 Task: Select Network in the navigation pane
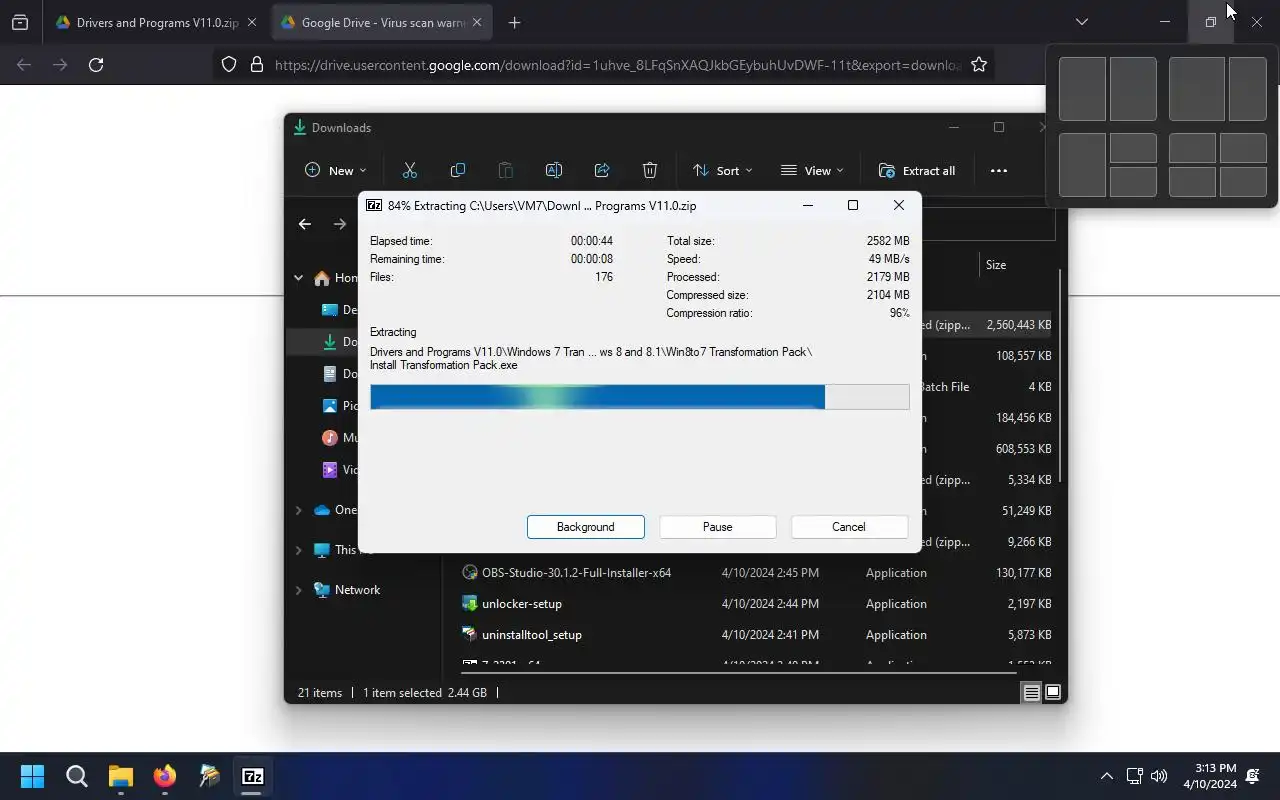tap(357, 590)
